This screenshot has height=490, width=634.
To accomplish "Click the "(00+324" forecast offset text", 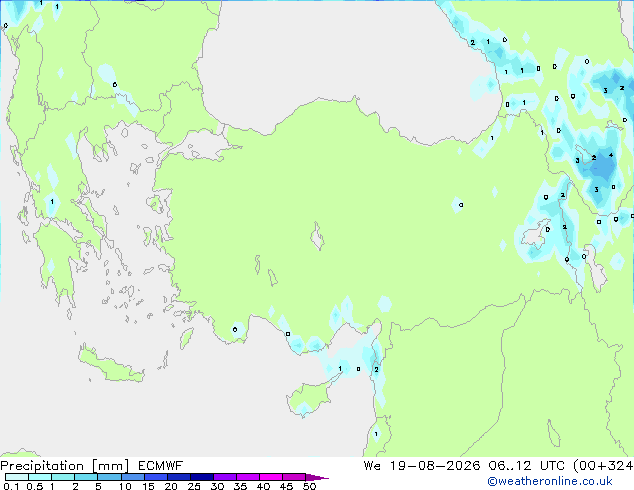I will pyautogui.click(x=603, y=466).
